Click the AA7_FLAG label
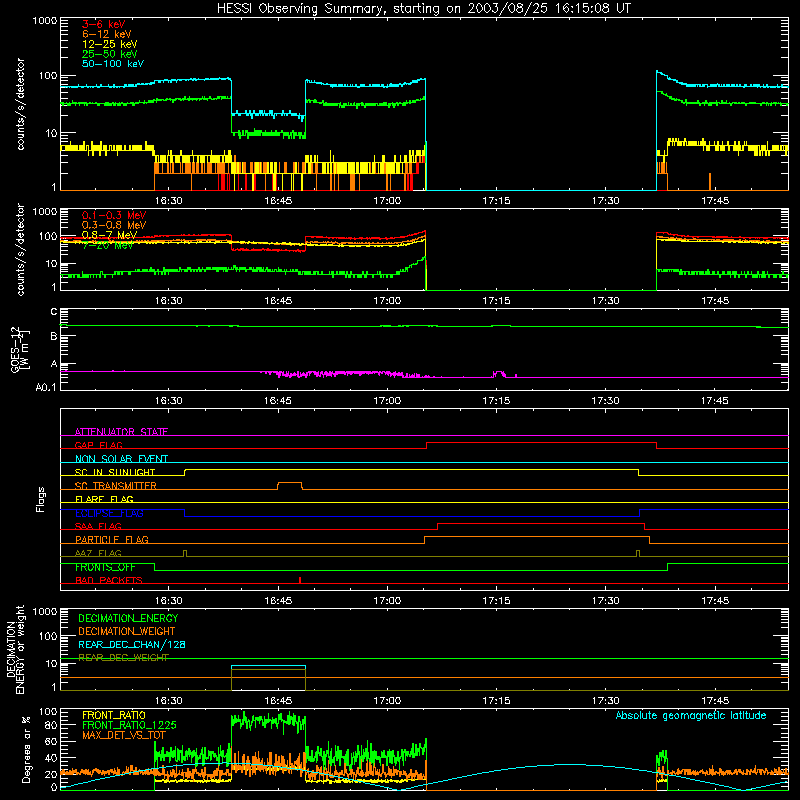The height and width of the screenshot is (800, 800). 98,553
